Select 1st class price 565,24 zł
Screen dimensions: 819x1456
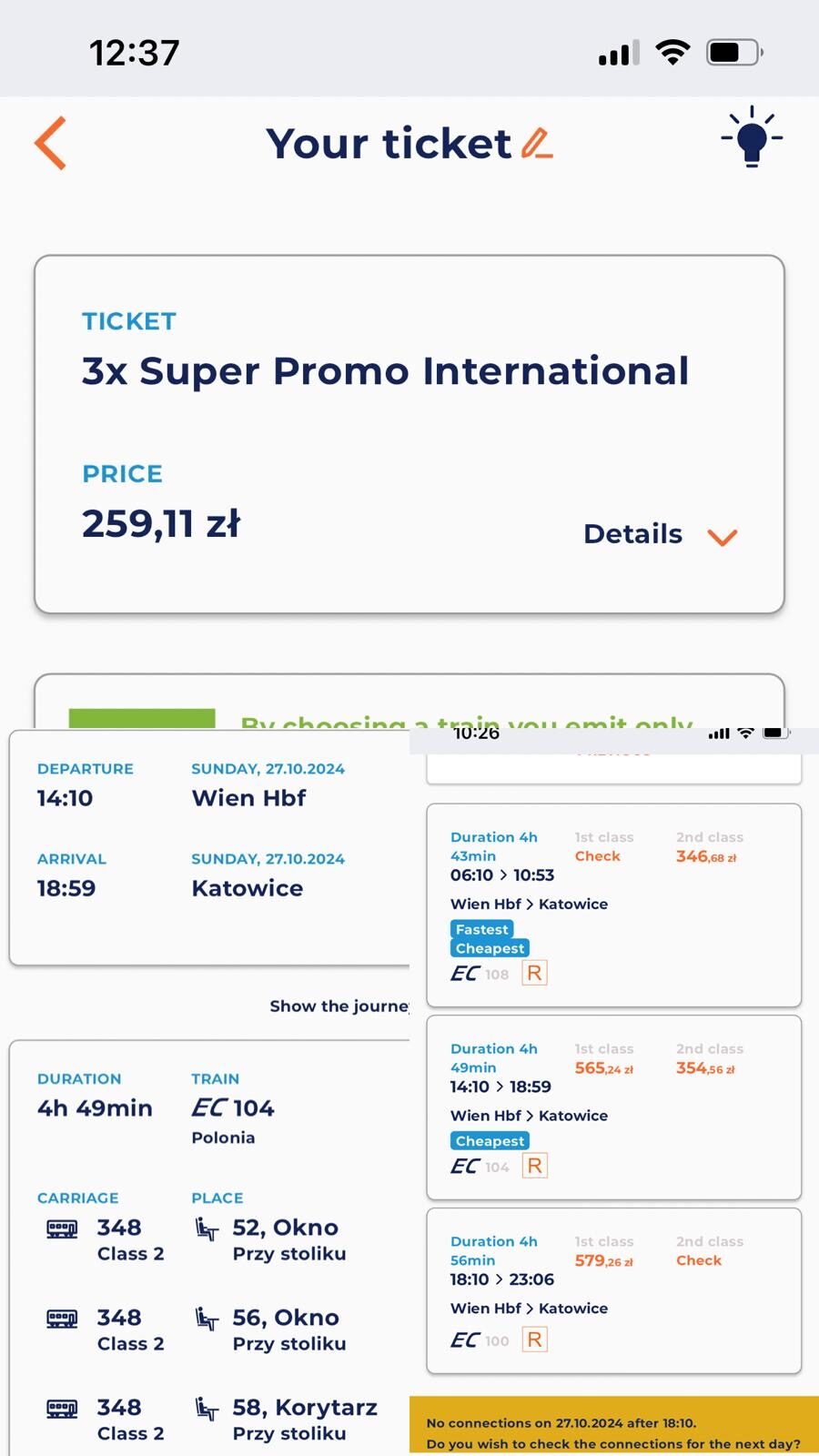[x=604, y=1068]
